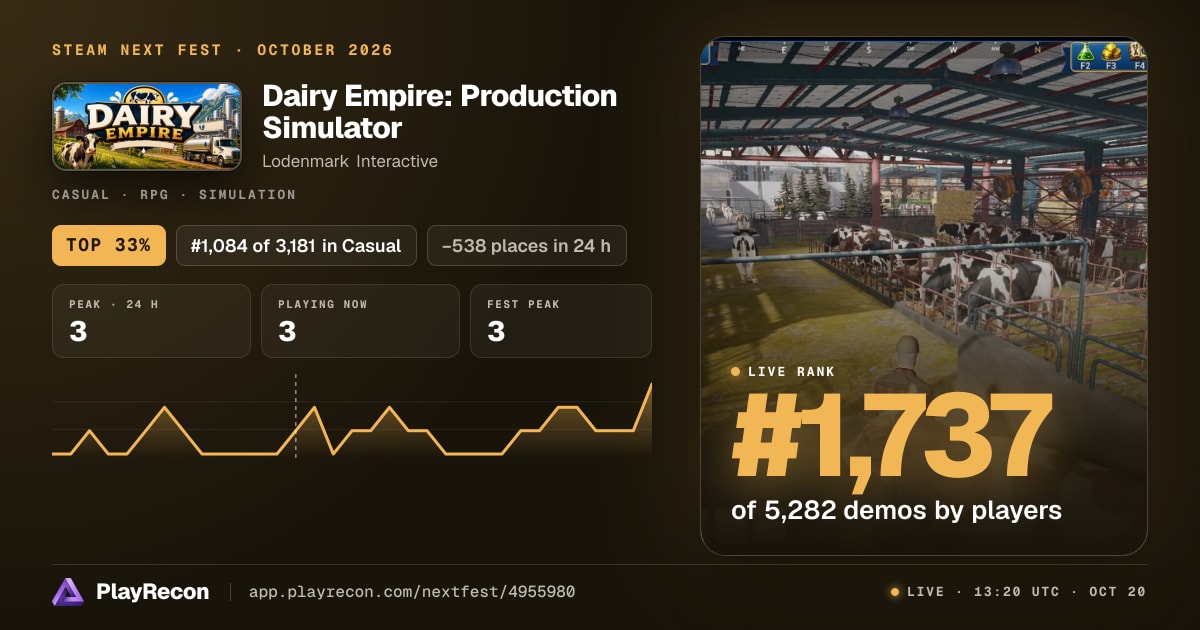Click the PlayRecon wordmark
Image resolution: width=1200 pixels, height=630 pixels.
(153, 592)
